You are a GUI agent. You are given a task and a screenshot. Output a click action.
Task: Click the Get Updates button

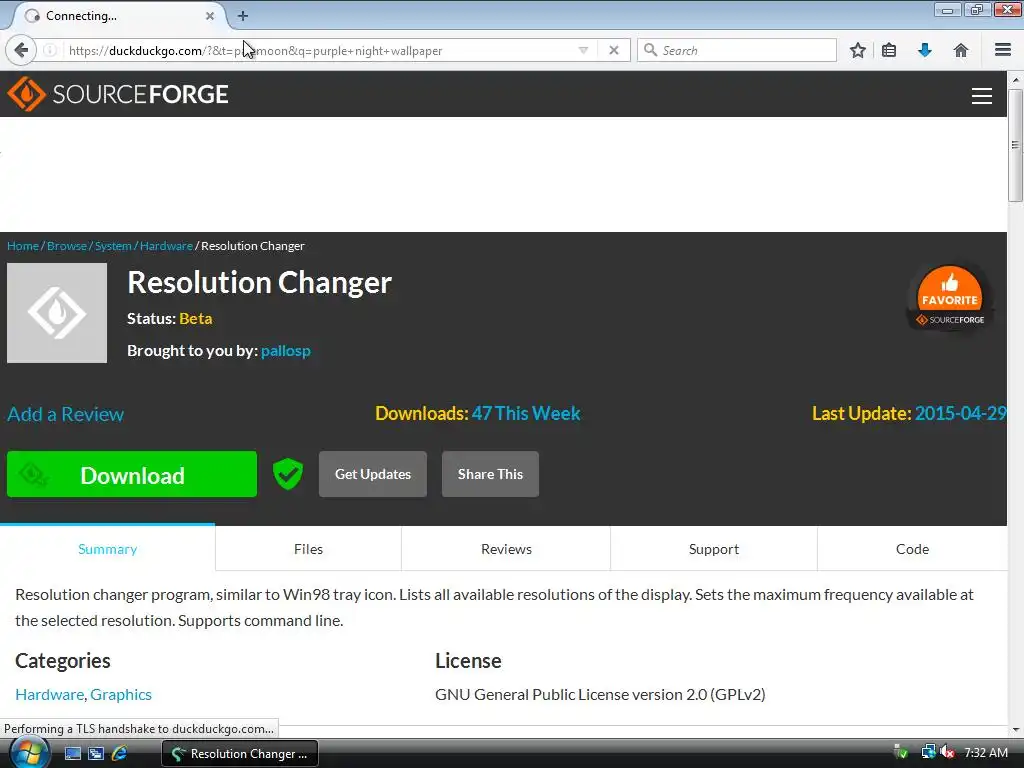(x=373, y=474)
